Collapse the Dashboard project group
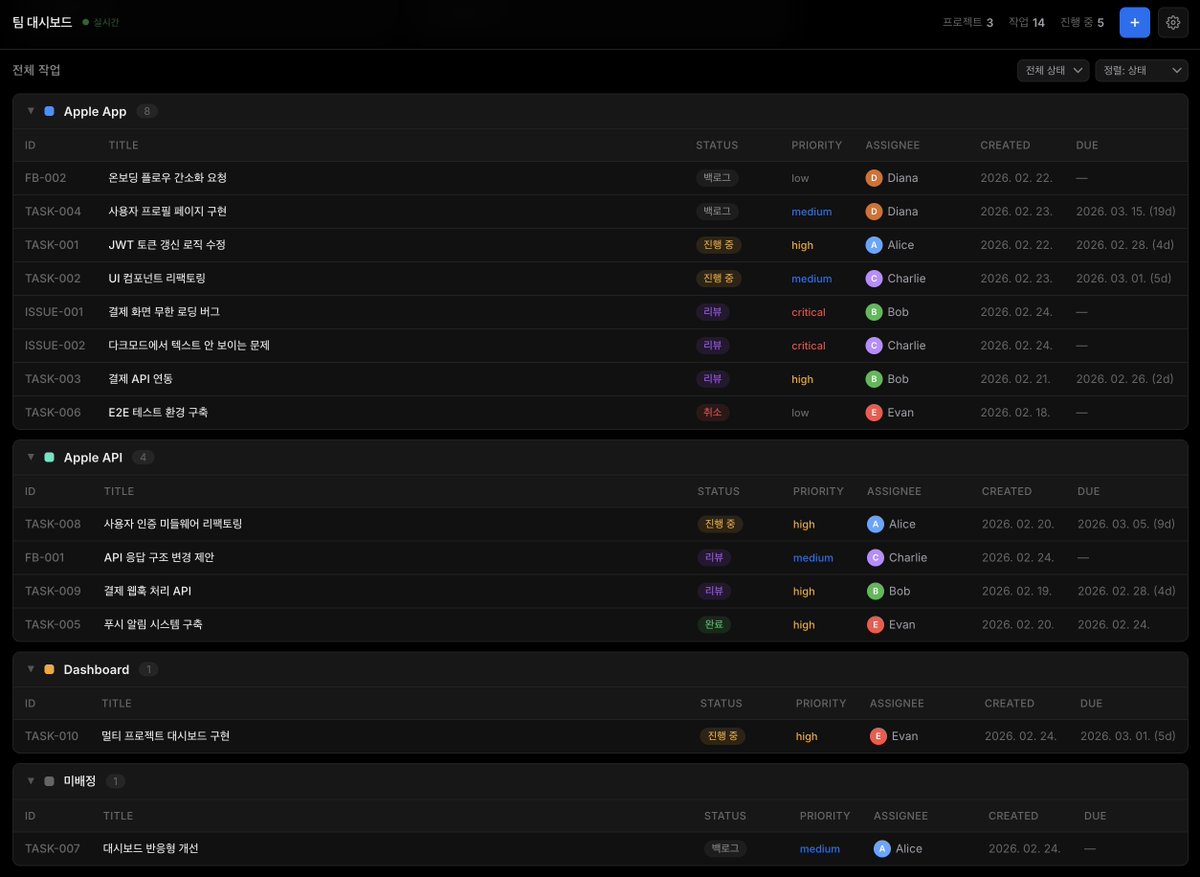 click(x=31, y=669)
